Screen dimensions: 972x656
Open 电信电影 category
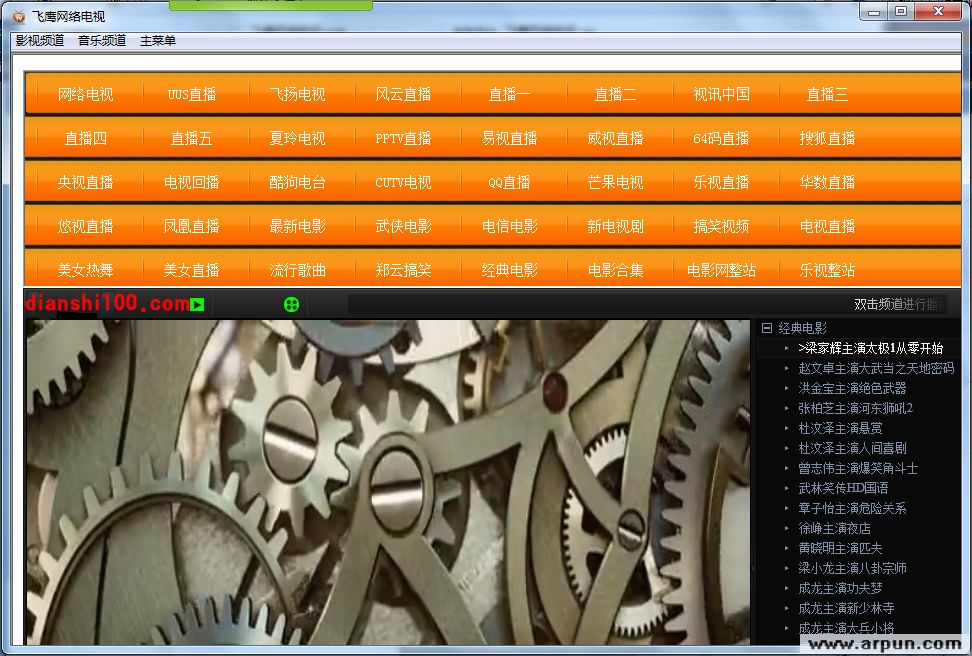point(510,226)
